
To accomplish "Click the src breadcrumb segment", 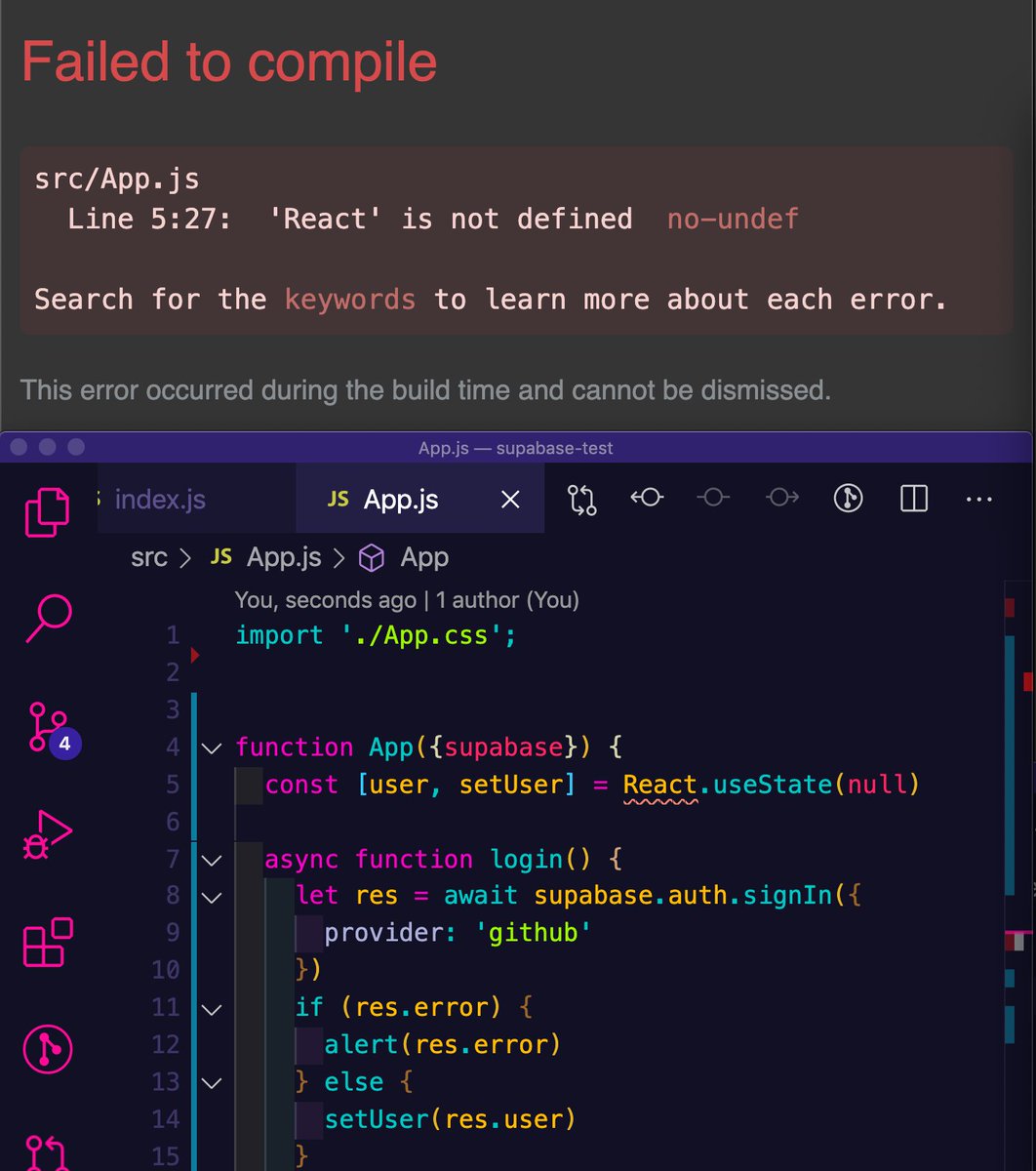I will pyautogui.click(x=149, y=557).
